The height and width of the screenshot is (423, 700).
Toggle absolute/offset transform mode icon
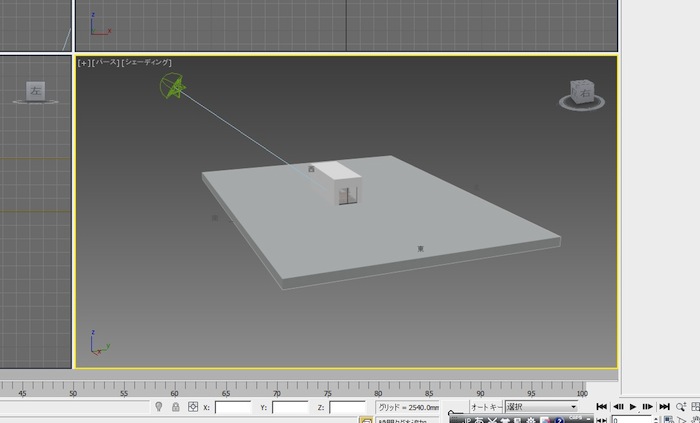192,407
